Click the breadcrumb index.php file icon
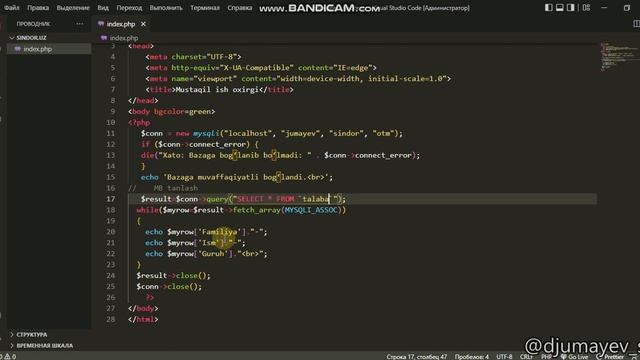 tap(104, 38)
